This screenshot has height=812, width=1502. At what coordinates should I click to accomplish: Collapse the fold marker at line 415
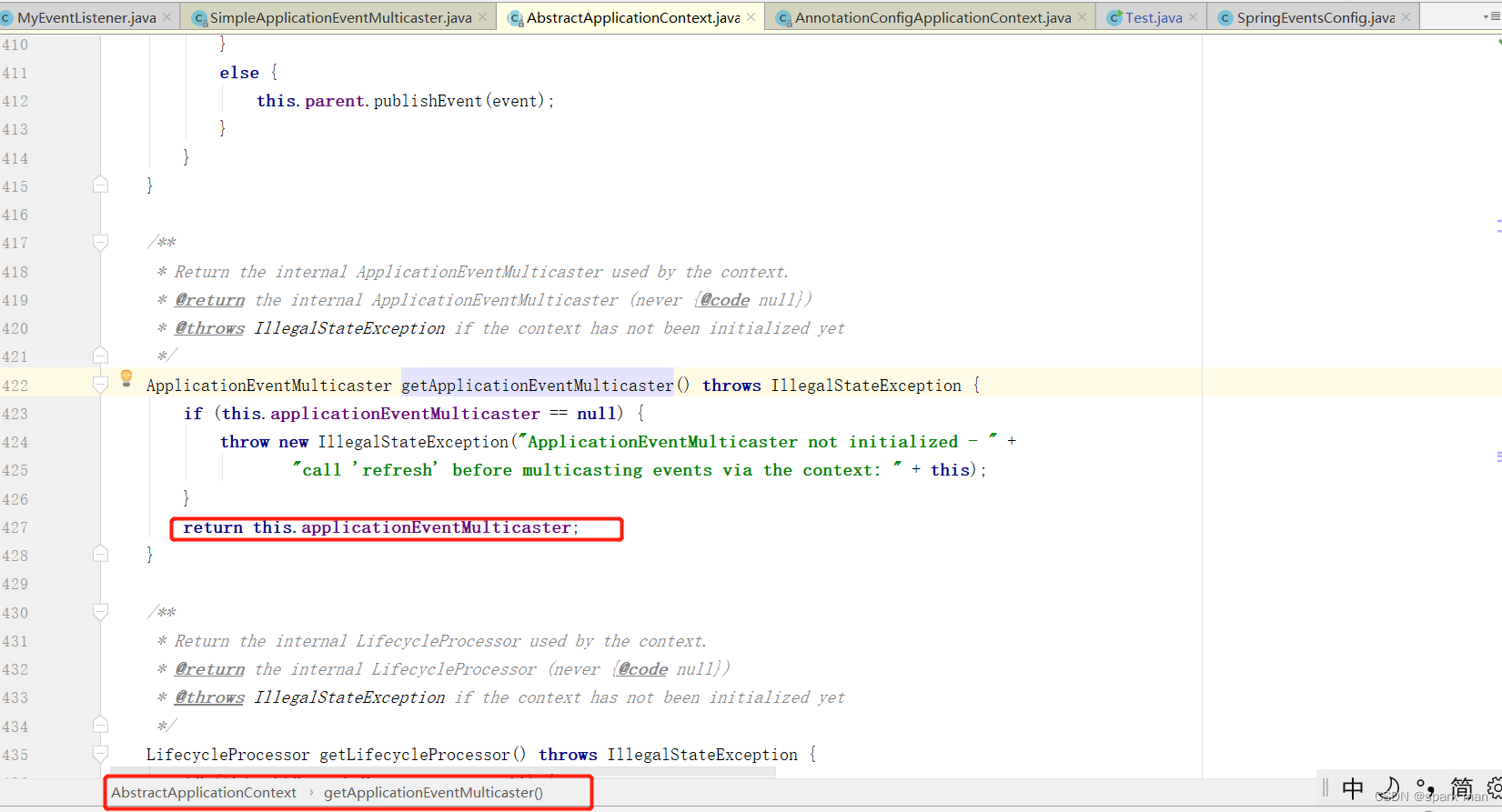[100, 185]
